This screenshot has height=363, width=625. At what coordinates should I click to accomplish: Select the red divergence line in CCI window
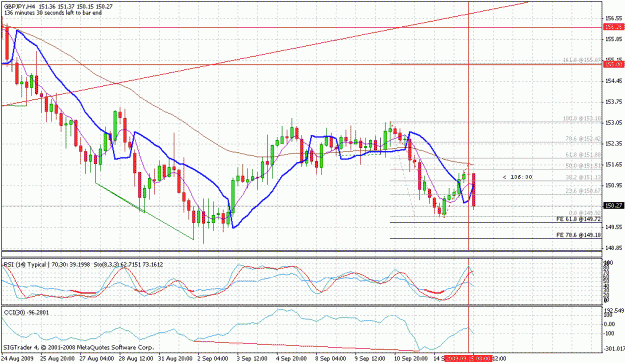coord(306,346)
